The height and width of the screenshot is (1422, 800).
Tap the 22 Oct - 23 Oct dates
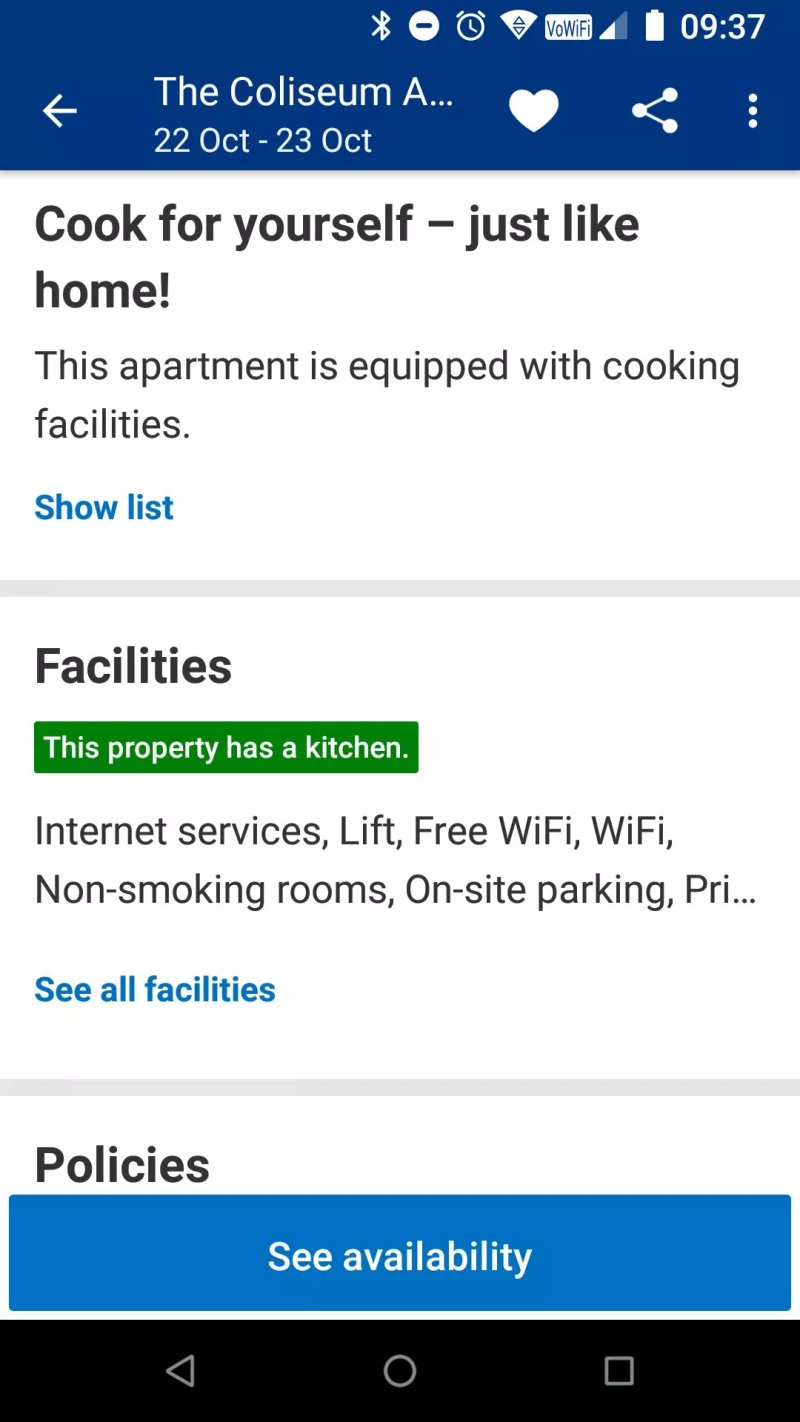[x=263, y=140]
